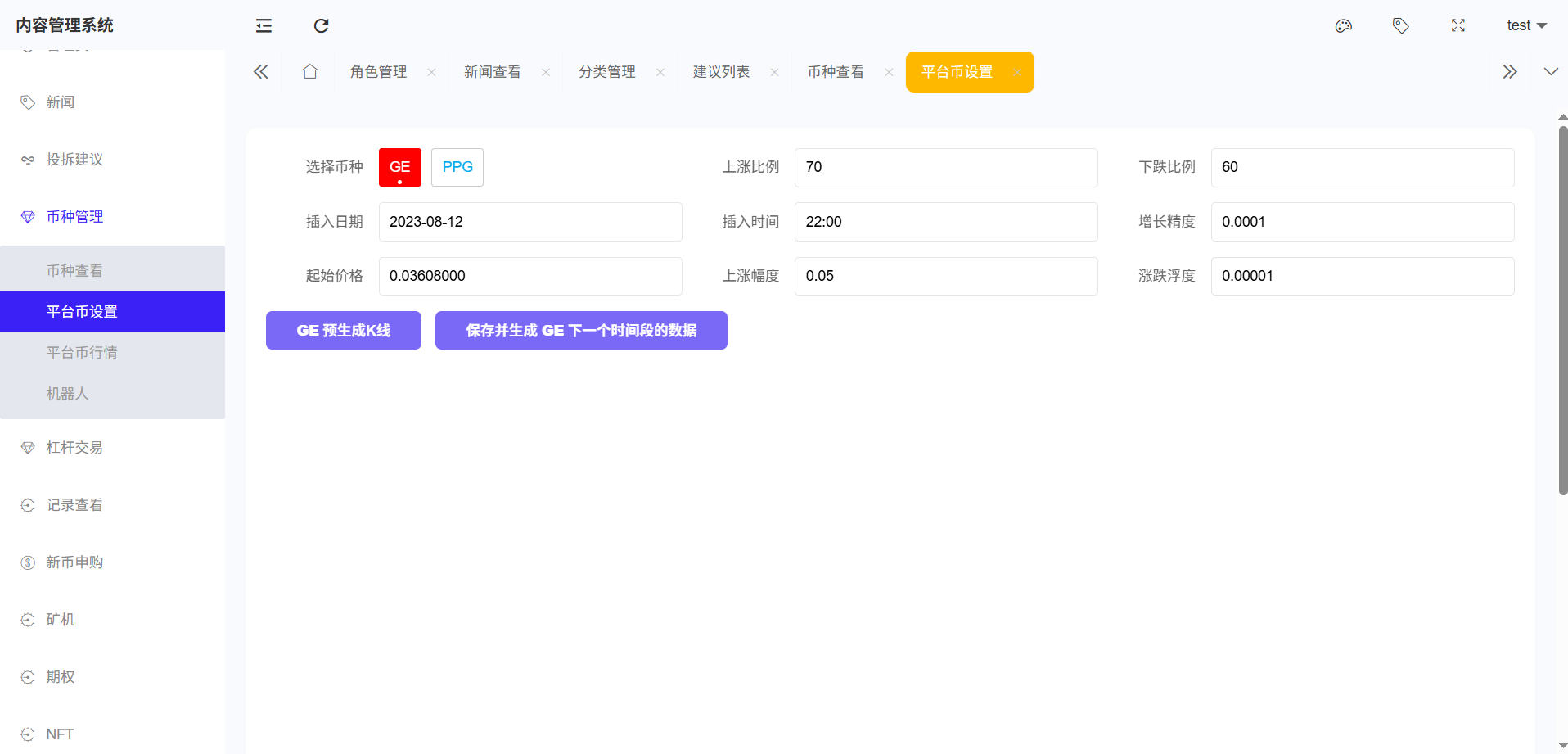Collapse the 币种管理 sidebar menu
Viewport: 1568px width, 754px height.
74,217
